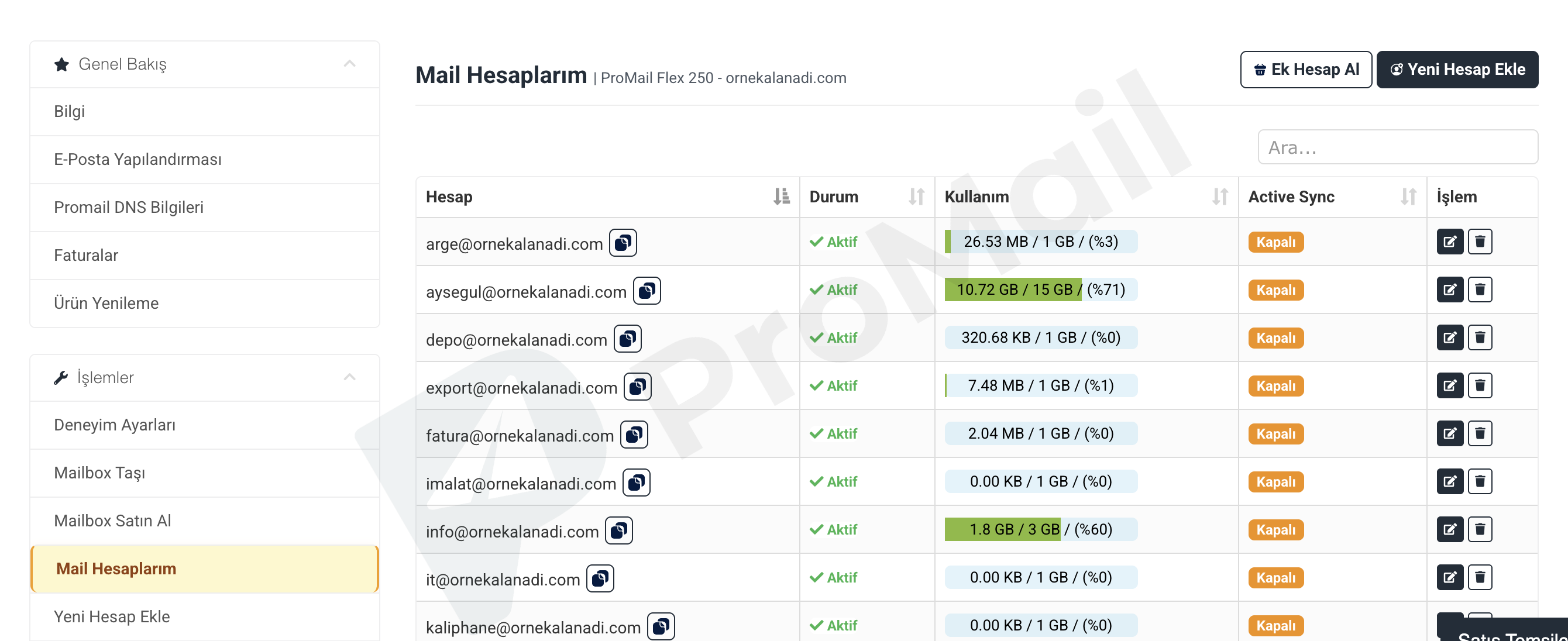
Task: Toggle Active Sync Kapalı for fatura account
Action: (x=1276, y=434)
